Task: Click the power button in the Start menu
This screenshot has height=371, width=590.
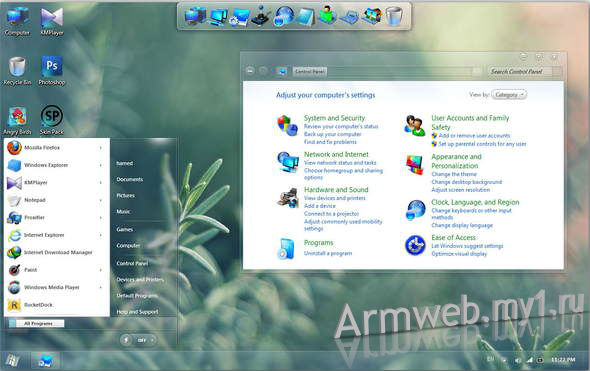Action: (x=127, y=340)
